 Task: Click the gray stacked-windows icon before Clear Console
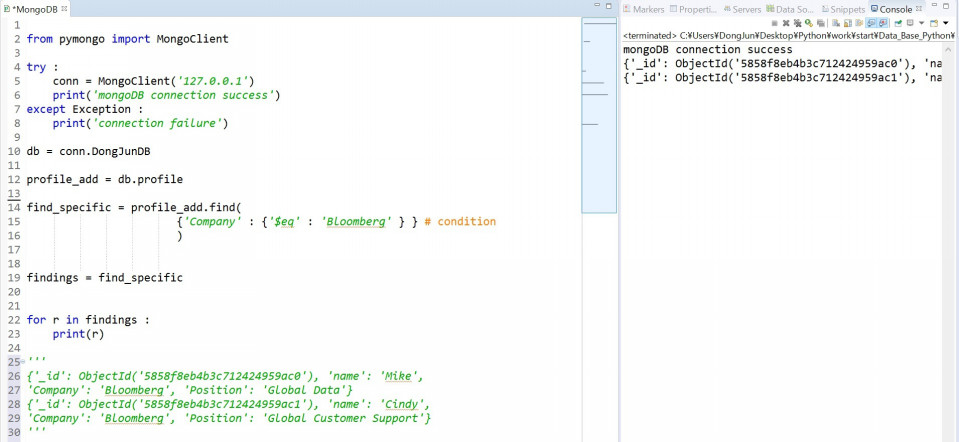pos(821,23)
